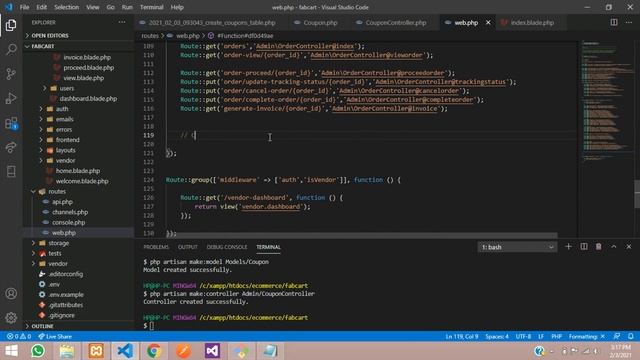Open WhatsApp from the taskbar

[x=38, y=351]
